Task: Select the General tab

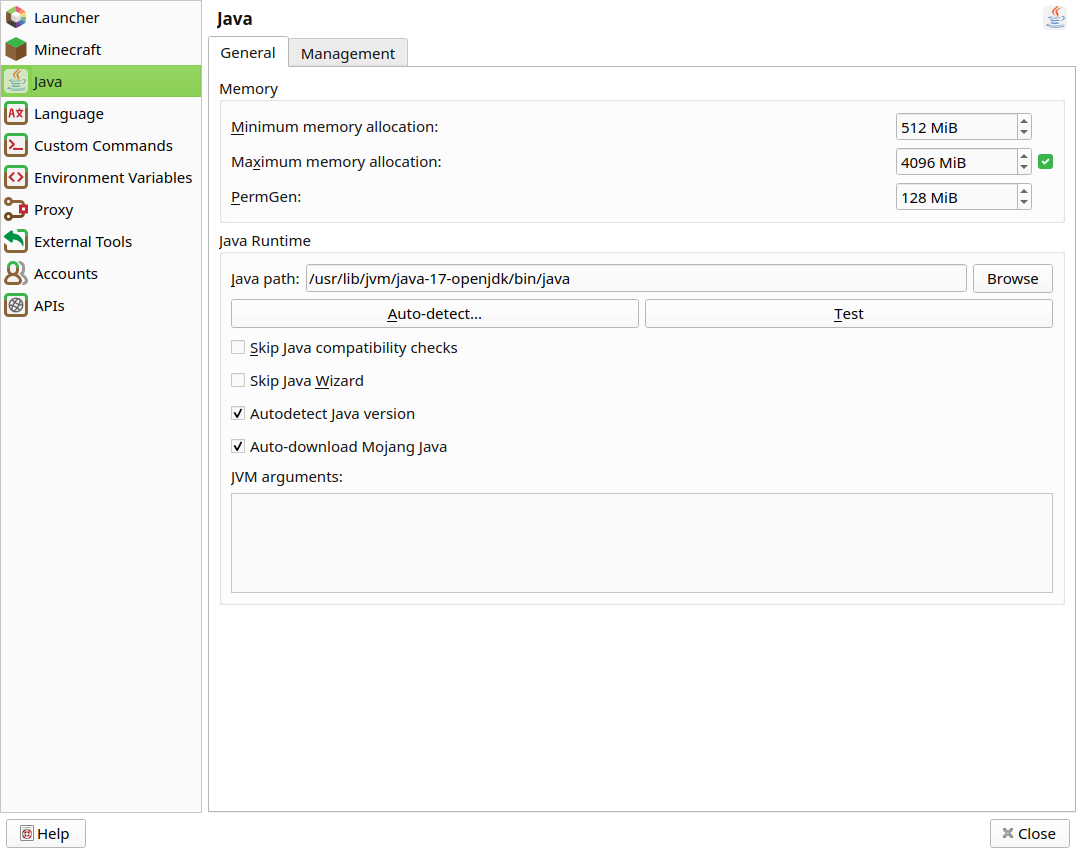Action: 248,53
